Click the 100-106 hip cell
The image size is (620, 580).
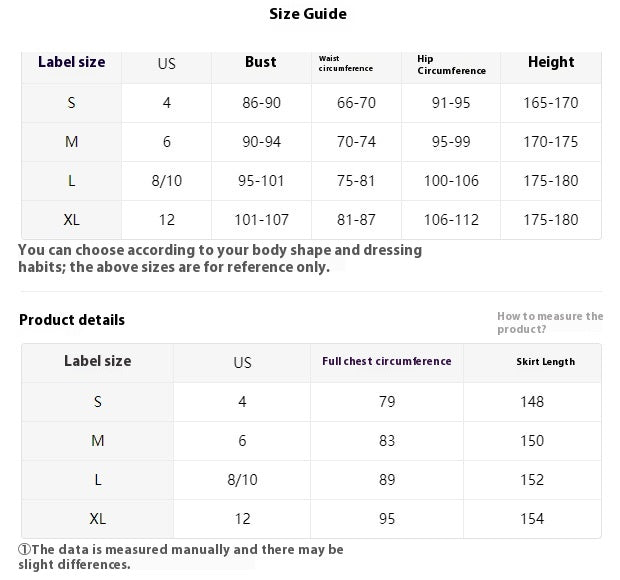(x=451, y=181)
